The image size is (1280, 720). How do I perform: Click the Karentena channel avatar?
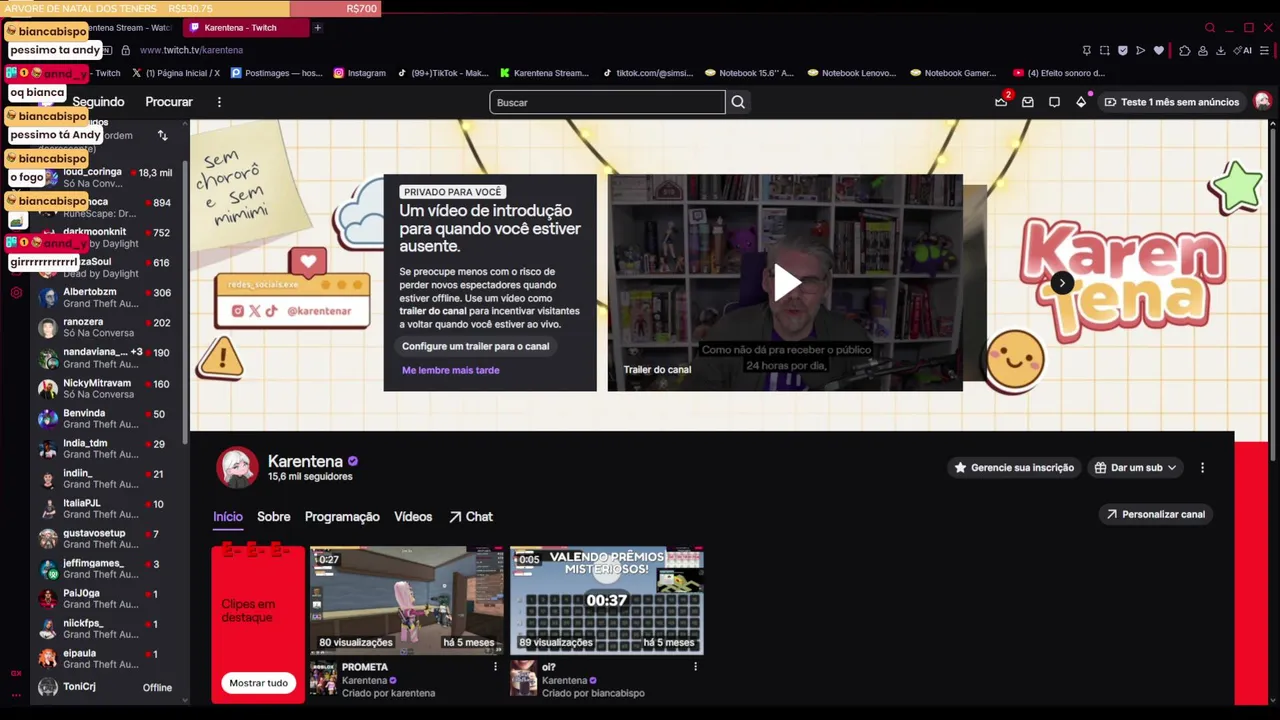tap(238, 468)
